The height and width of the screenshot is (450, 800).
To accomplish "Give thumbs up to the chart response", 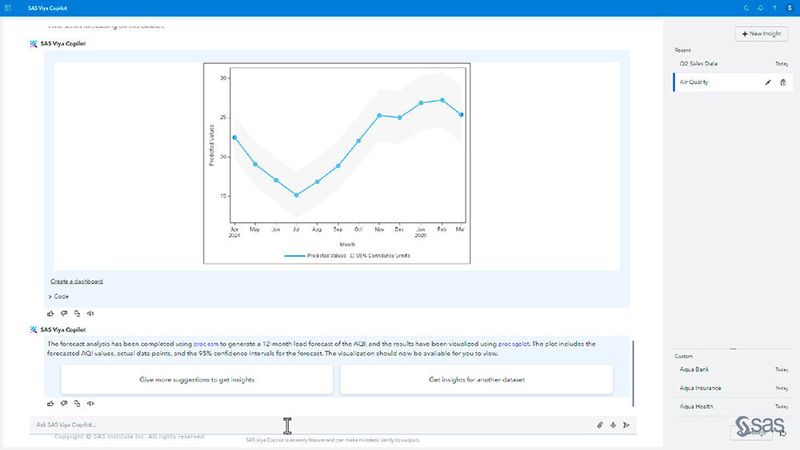I will coord(51,313).
